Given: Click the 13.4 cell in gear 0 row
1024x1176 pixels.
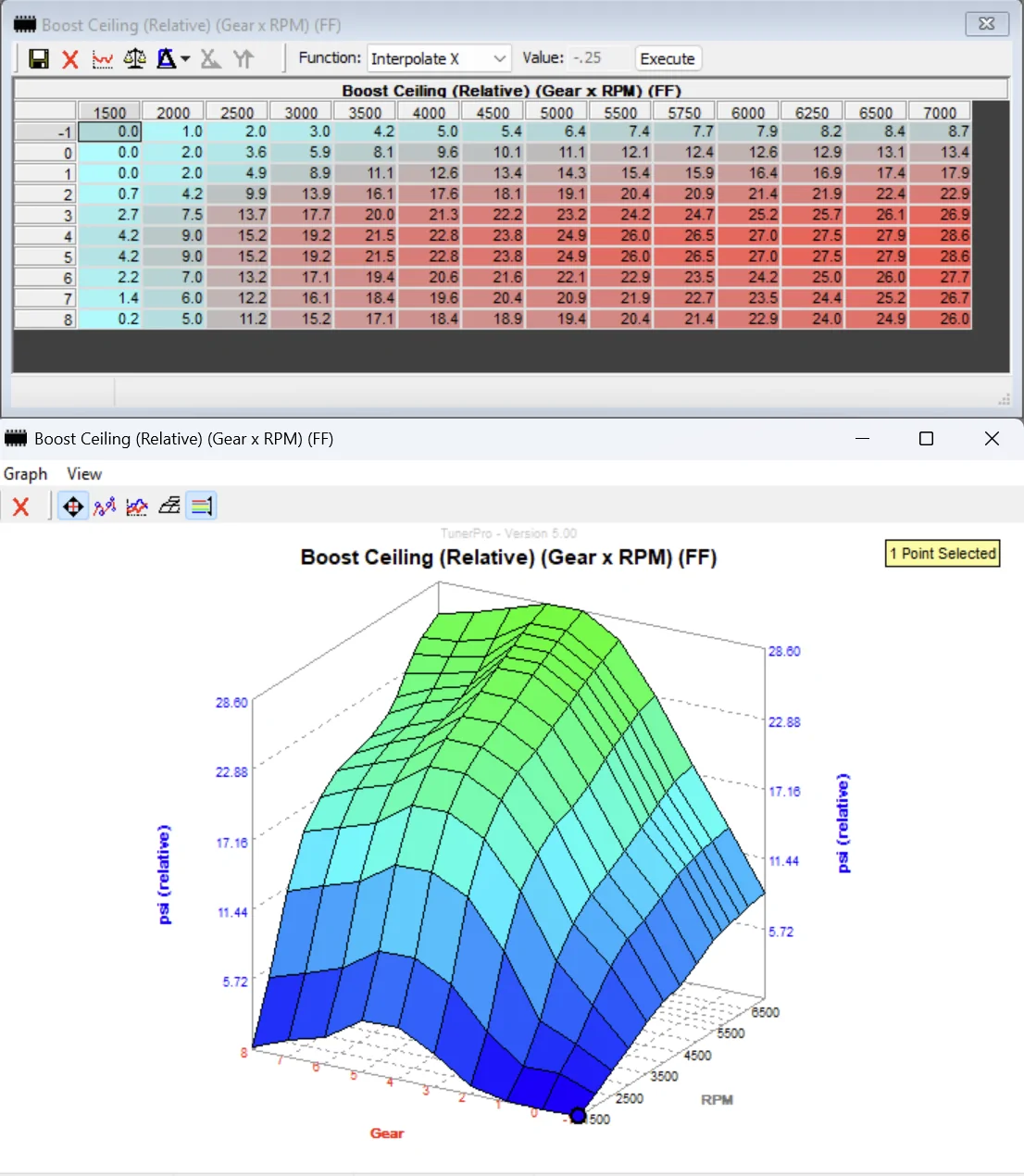Looking at the screenshot, I should 940,153.
